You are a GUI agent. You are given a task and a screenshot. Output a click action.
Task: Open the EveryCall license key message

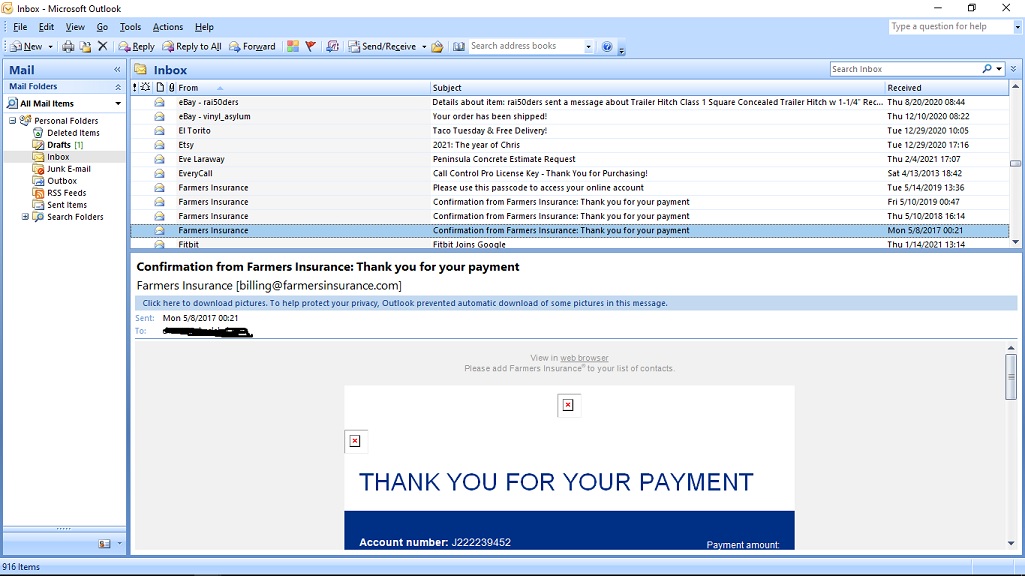tap(569, 173)
